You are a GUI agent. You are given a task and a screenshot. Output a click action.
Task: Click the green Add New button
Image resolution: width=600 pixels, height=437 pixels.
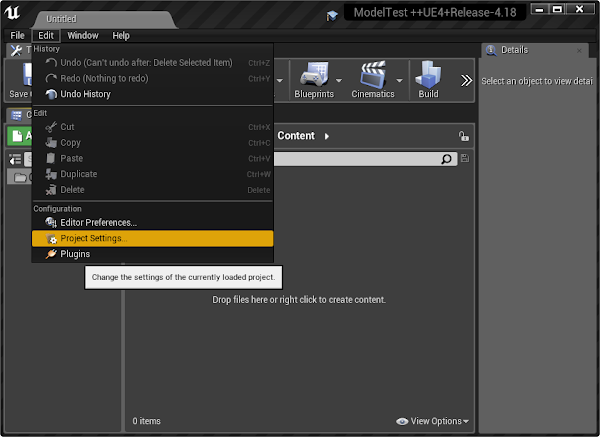(x=20, y=136)
